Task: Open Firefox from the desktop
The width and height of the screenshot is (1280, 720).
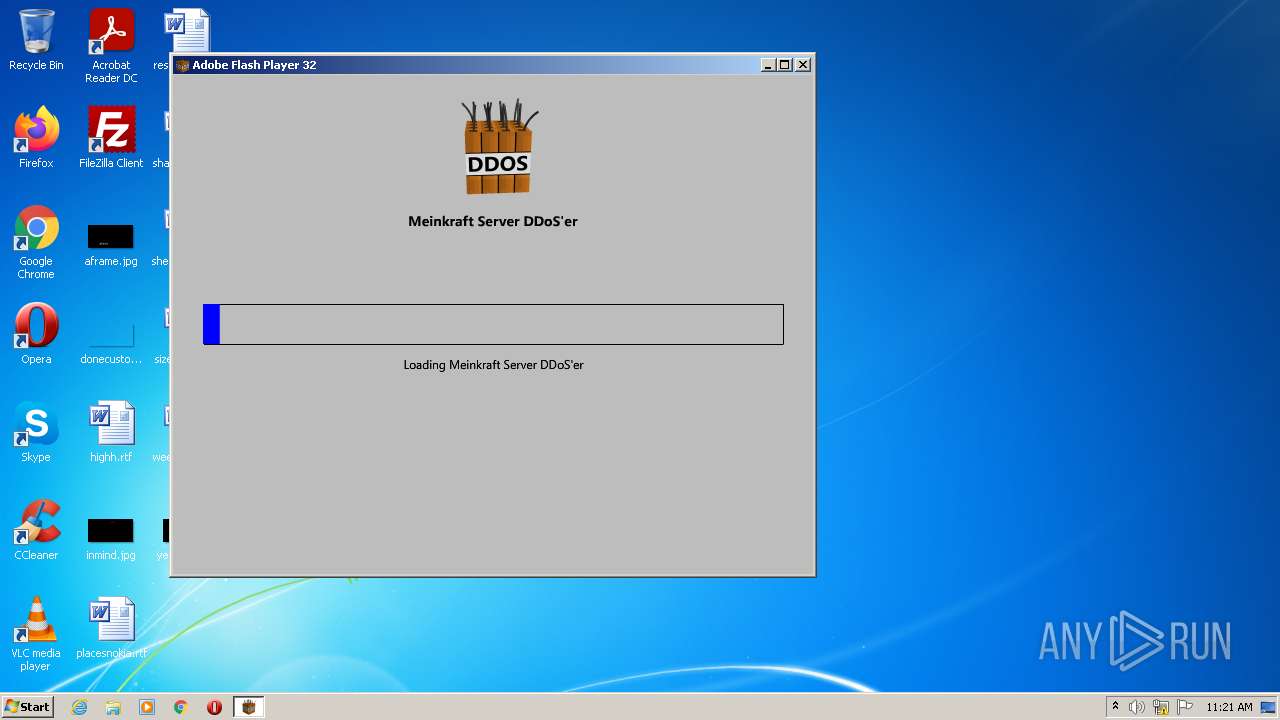Action: 36,137
